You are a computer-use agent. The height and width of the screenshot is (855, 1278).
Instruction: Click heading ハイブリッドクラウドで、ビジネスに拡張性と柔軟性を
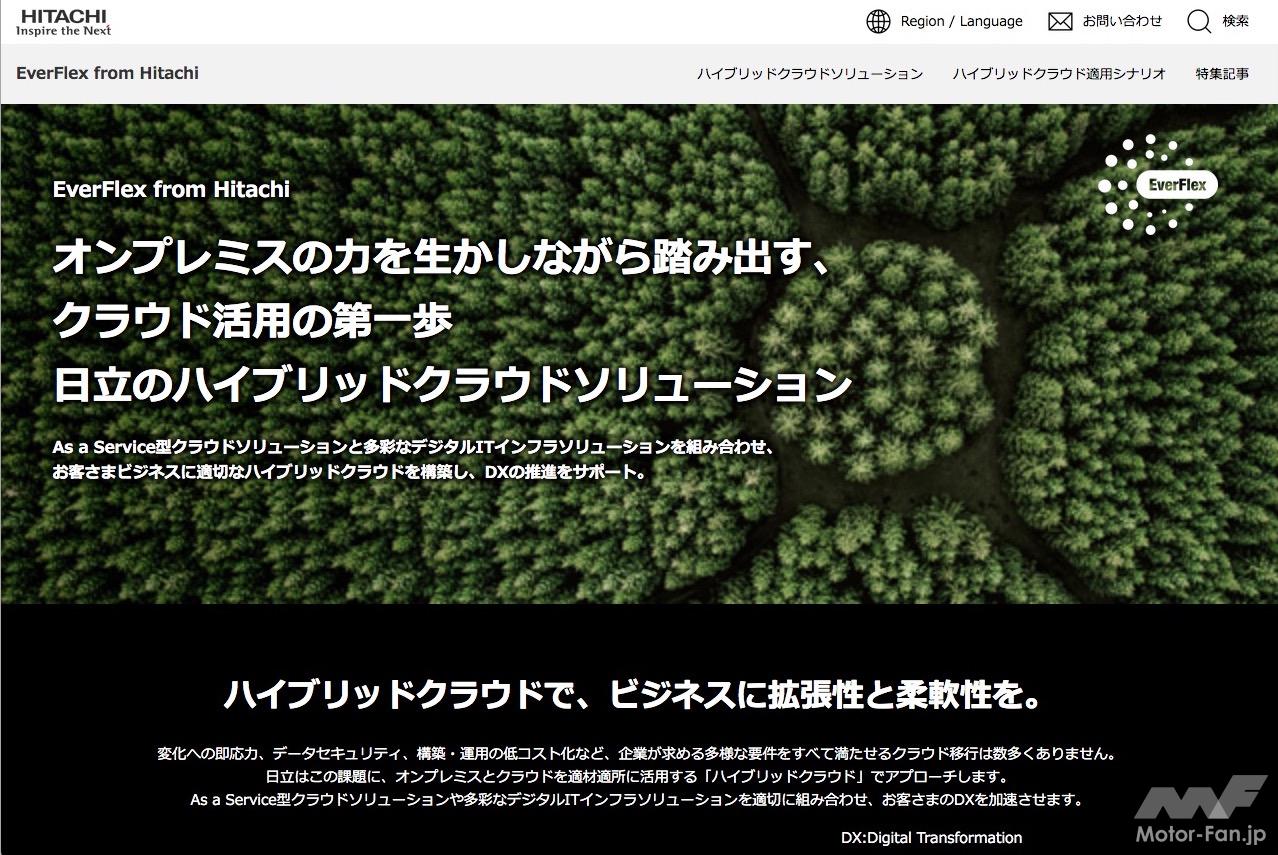coord(632,694)
